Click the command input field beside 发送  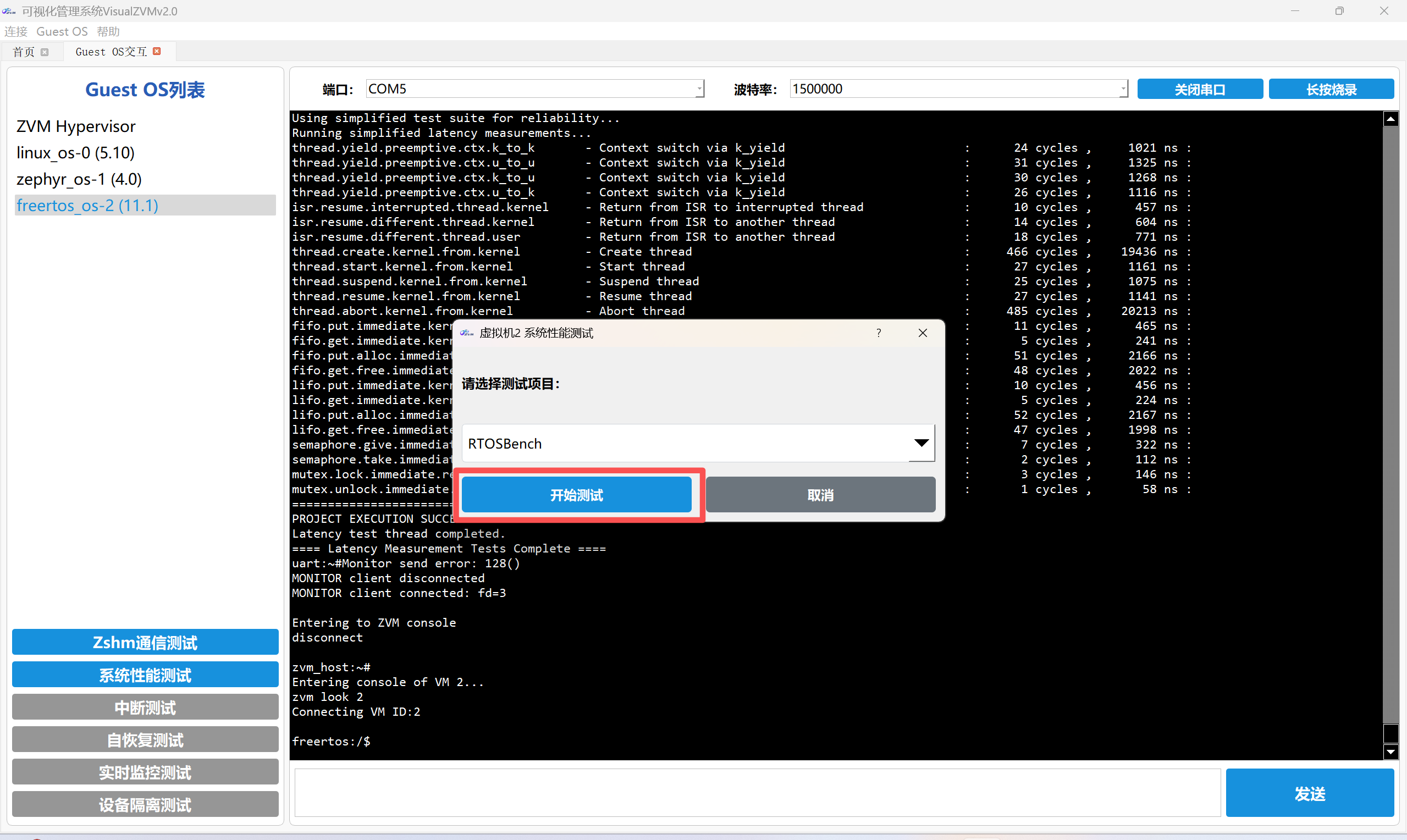(x=757, y=793)
